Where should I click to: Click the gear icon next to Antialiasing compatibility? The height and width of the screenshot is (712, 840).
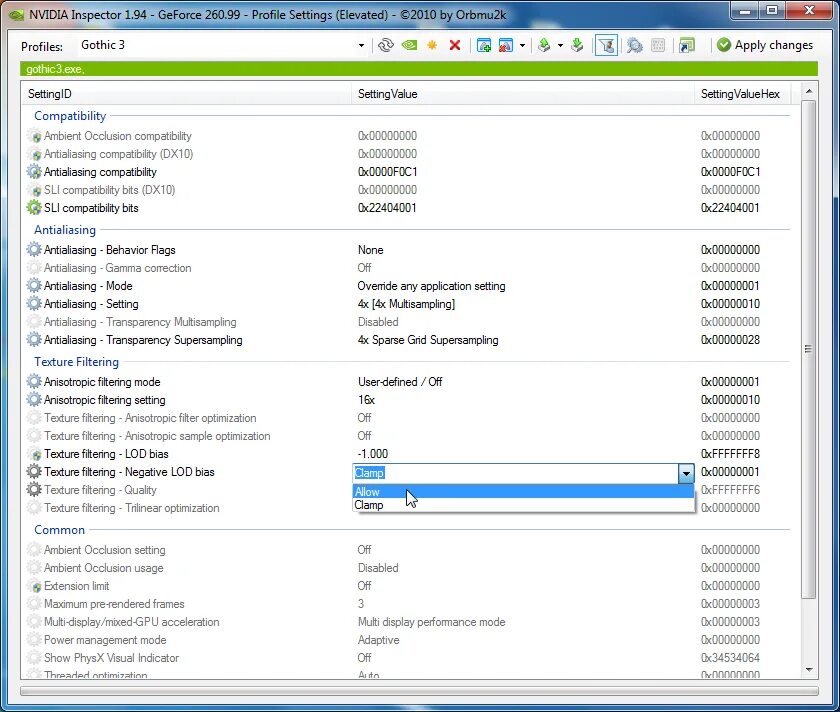click(x=34, y=172)
